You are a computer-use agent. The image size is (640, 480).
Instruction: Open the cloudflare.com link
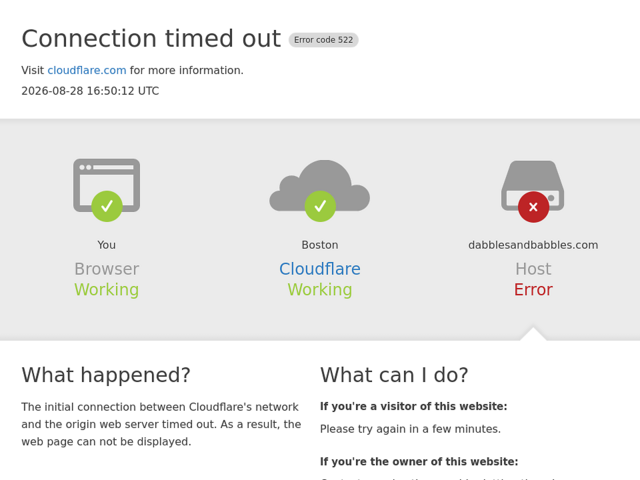[x=87, y=70]
